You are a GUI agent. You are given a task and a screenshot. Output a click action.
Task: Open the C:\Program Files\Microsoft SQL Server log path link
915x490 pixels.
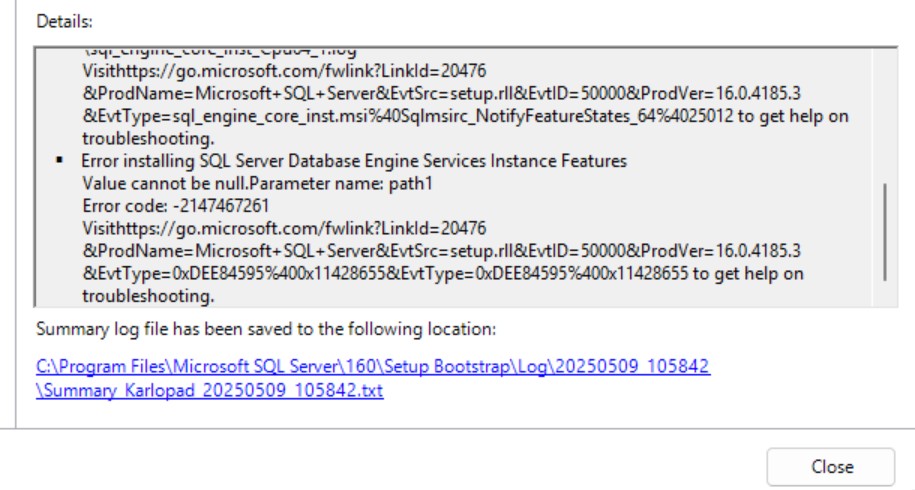[372, 367]
